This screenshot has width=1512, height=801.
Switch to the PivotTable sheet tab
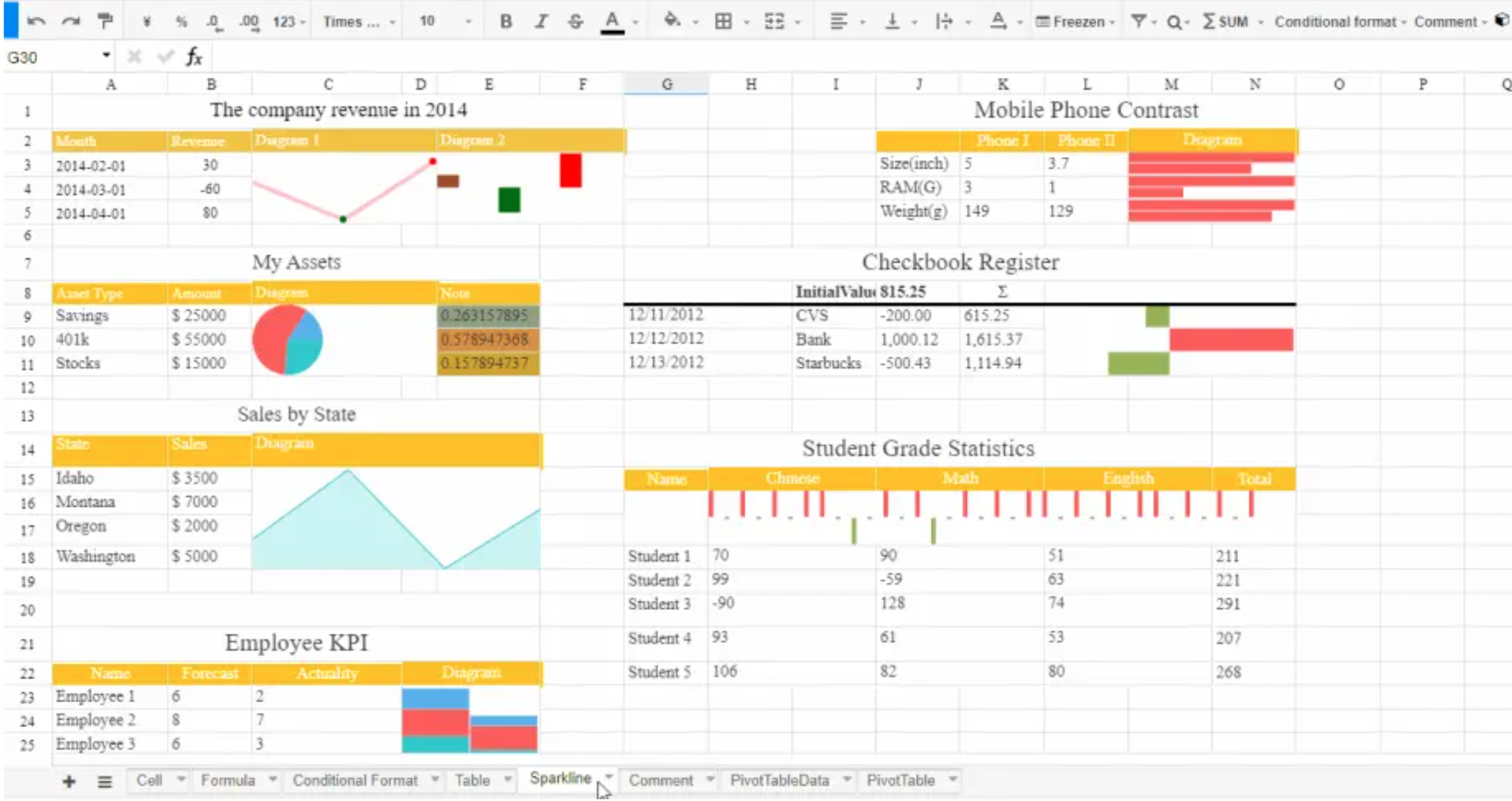point(901,780)
